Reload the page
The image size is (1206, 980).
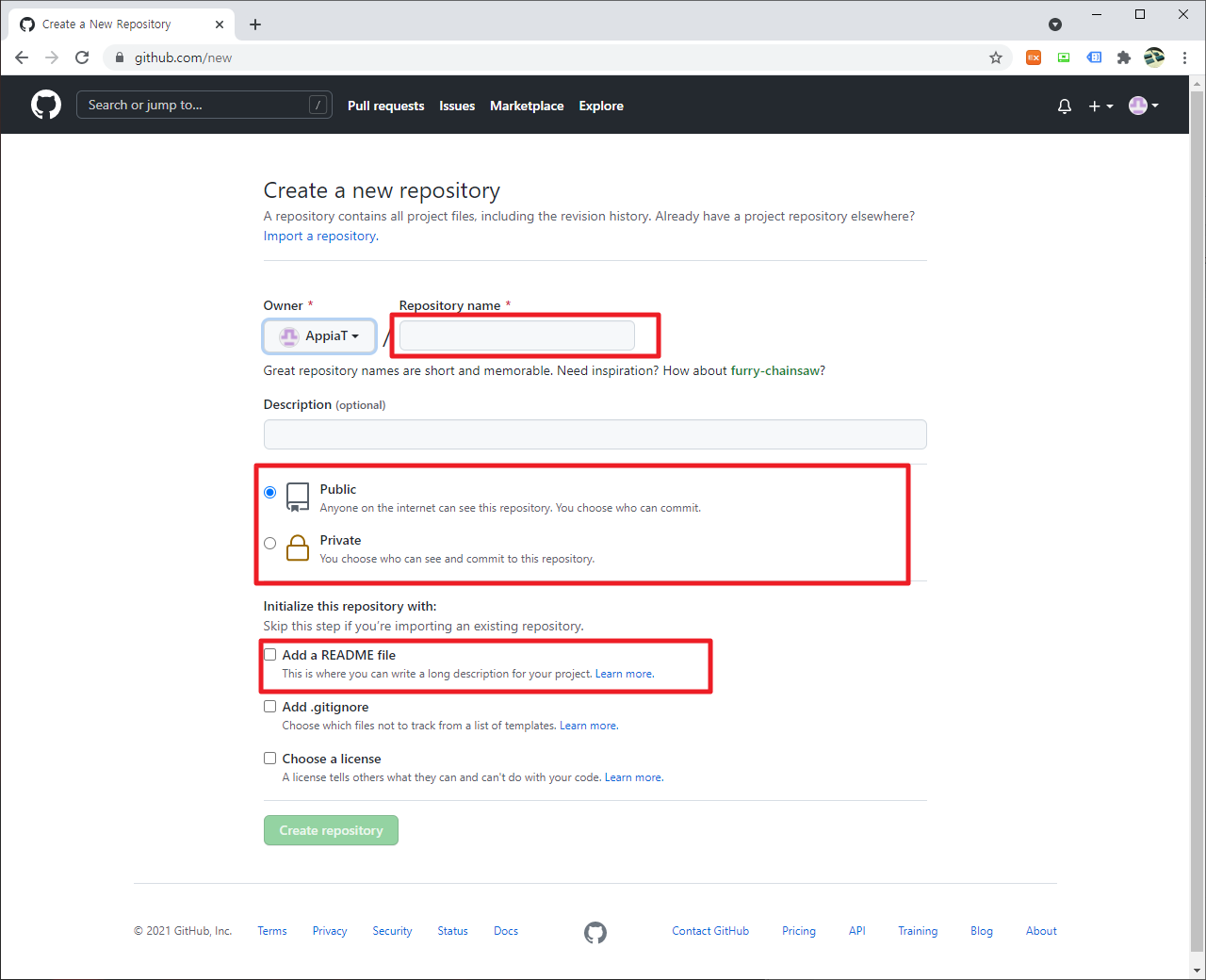(x=82, y=57)
